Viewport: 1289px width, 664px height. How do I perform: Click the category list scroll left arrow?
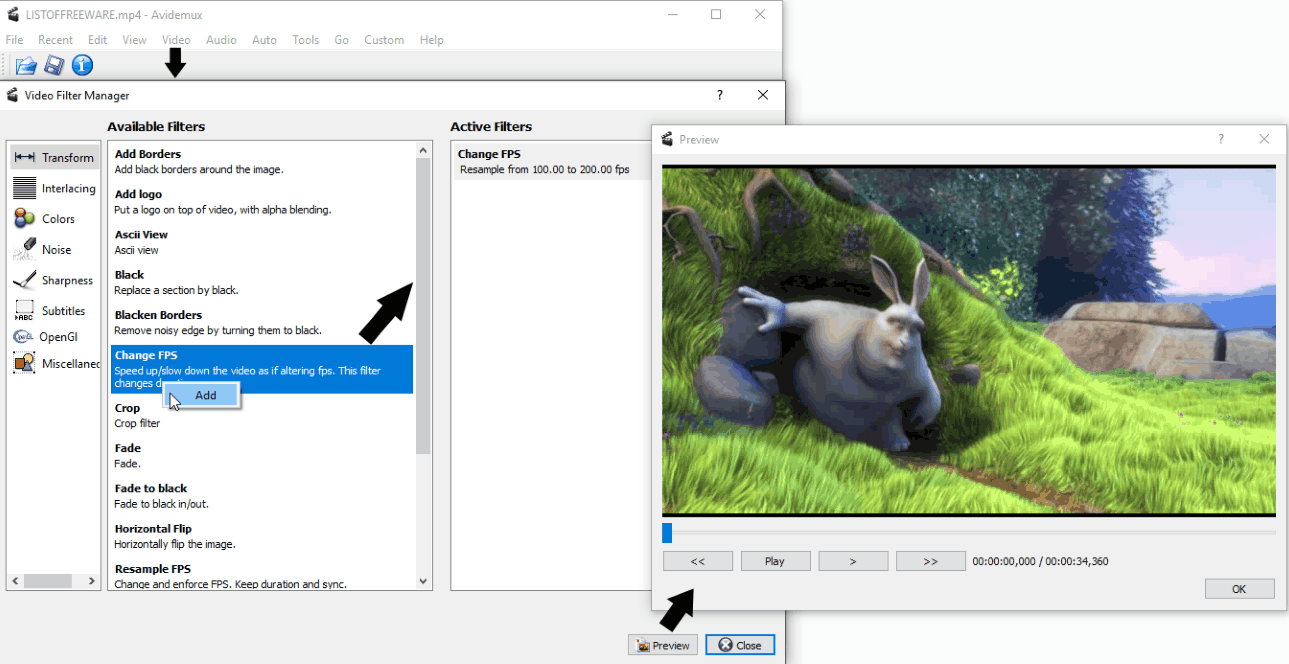[15, 581]
